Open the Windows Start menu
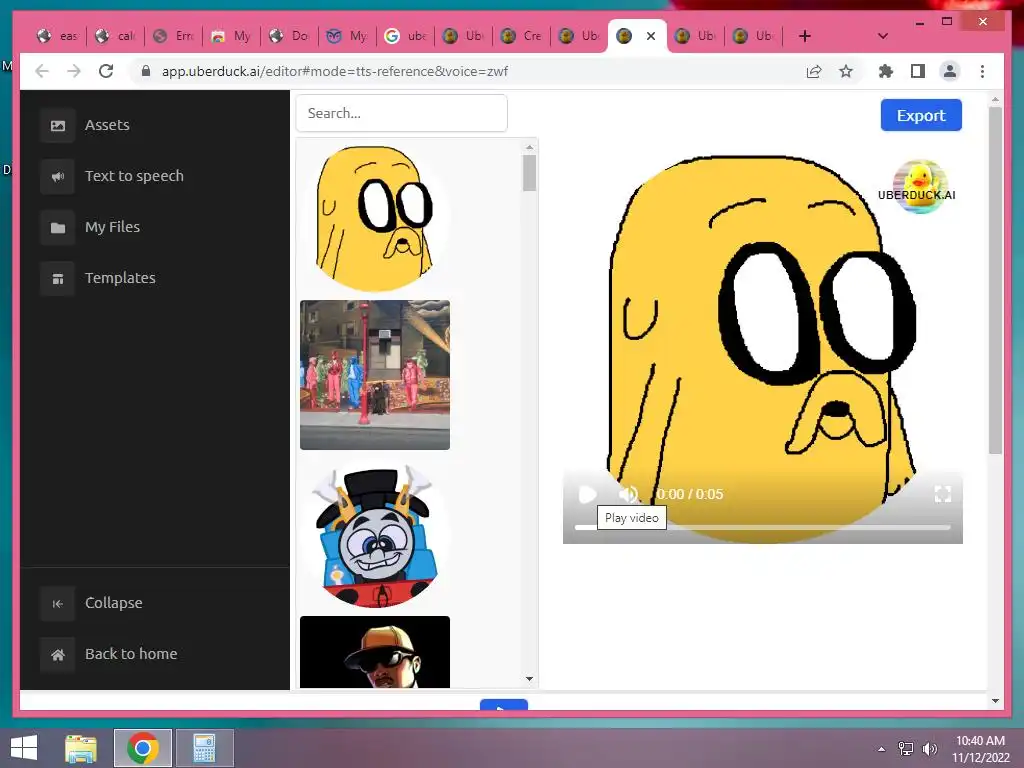The height and width of the screenshot is (768, 1024). [x=24, y=748]
